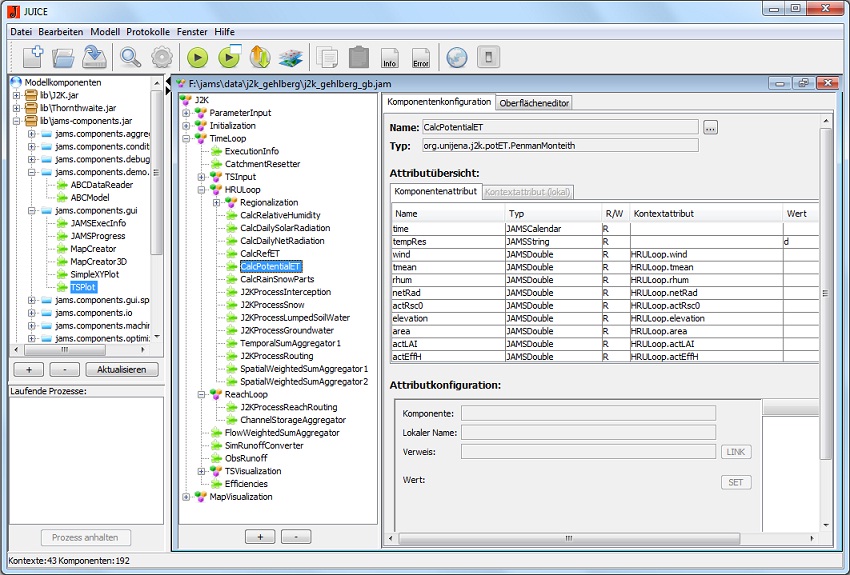Switch to the Oberflächeneditor tab
The width and height of the screenshot is (850, 575).
click(x=535, y=102)
